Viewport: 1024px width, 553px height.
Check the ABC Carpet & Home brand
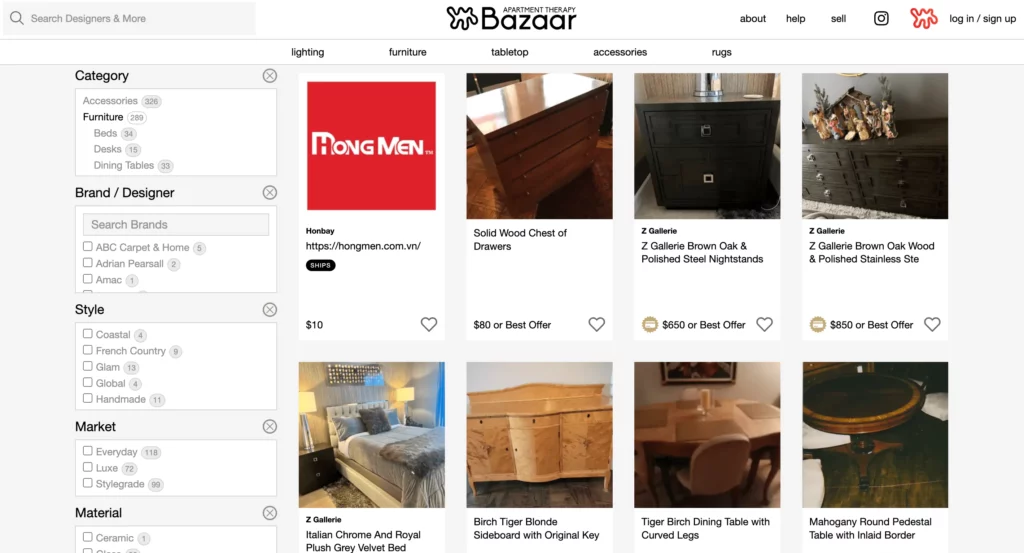[x=88, y=247]
